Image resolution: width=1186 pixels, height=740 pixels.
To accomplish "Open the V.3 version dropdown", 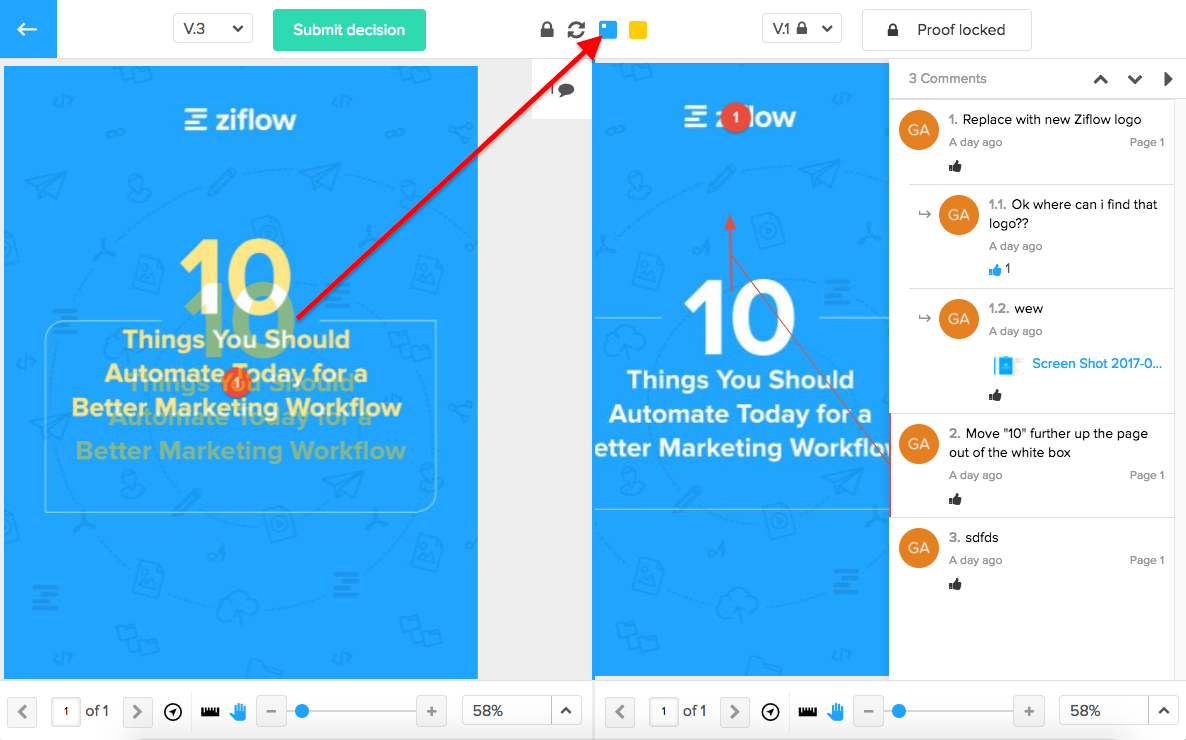I will [212, 29].
